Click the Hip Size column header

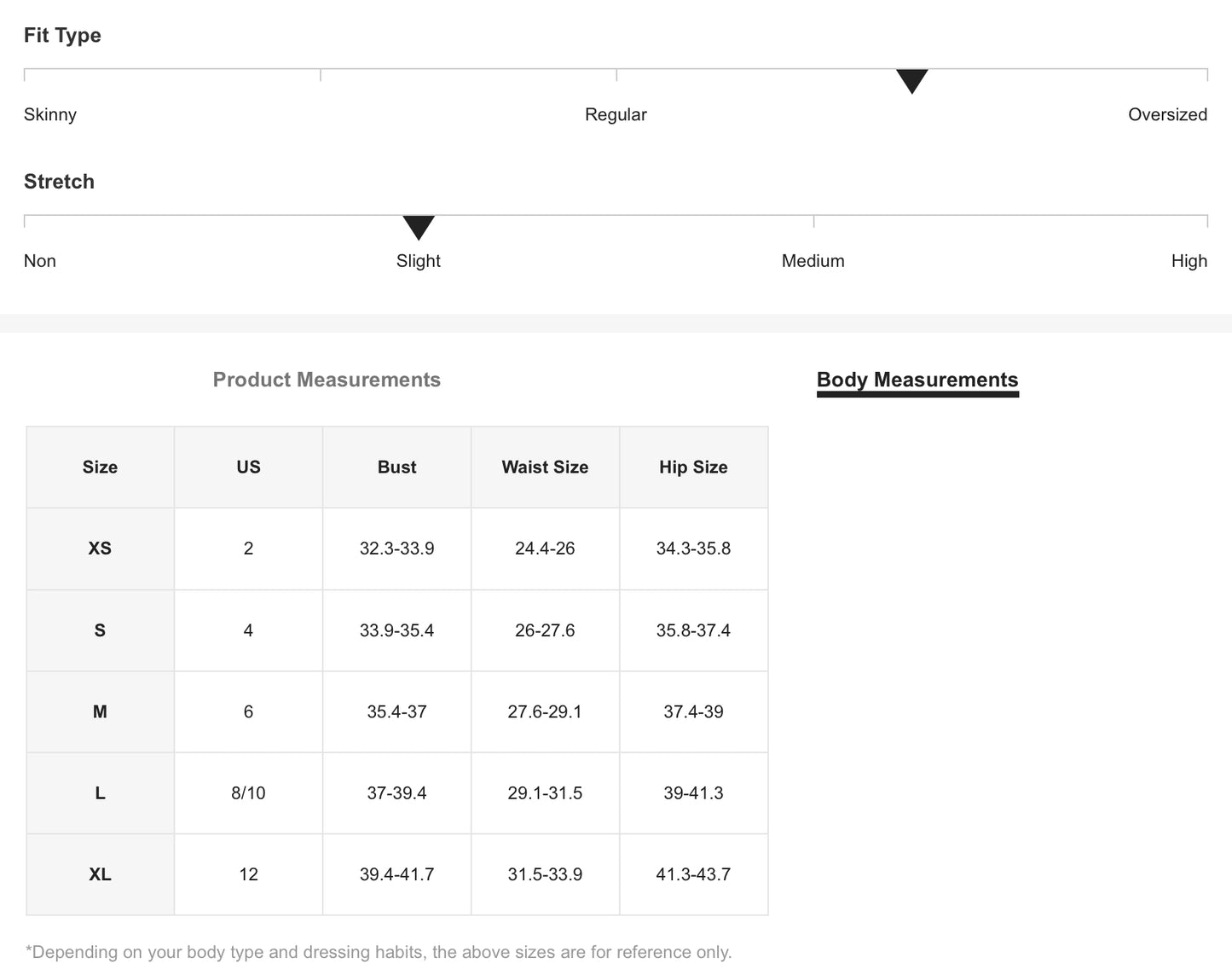tap(693, 467)
